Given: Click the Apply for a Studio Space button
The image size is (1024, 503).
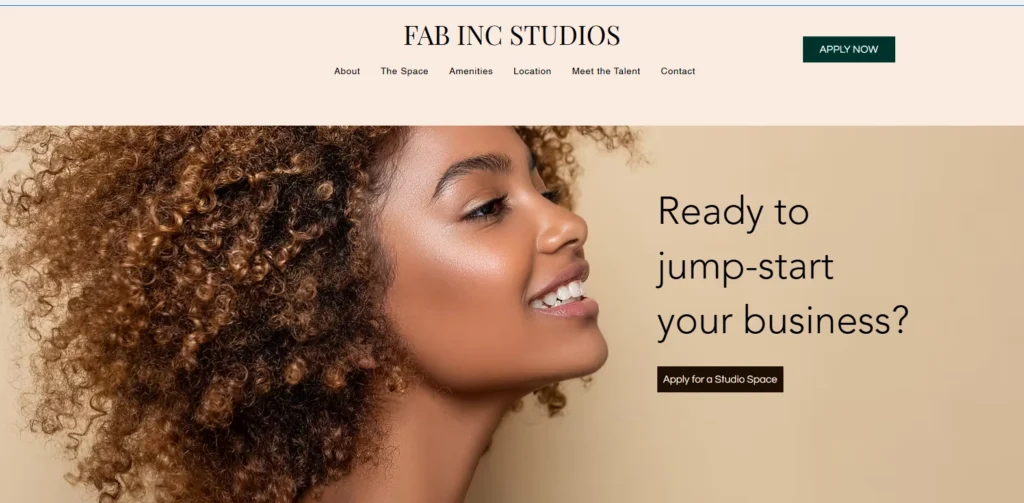Looking at the screenshot, I should [x=720, y=380].
